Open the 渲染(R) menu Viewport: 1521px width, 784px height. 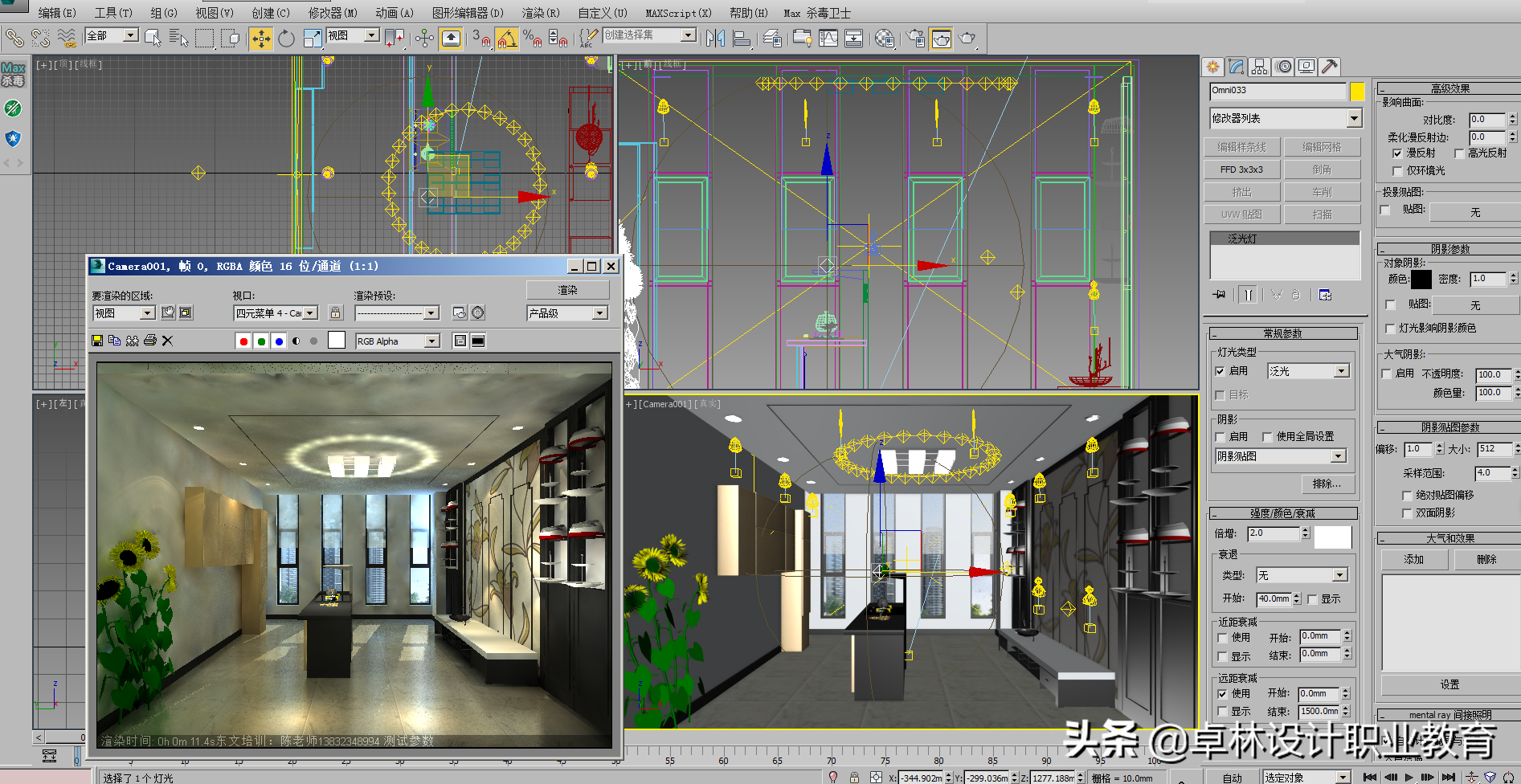pyautogui.click(x=541, y=13)
